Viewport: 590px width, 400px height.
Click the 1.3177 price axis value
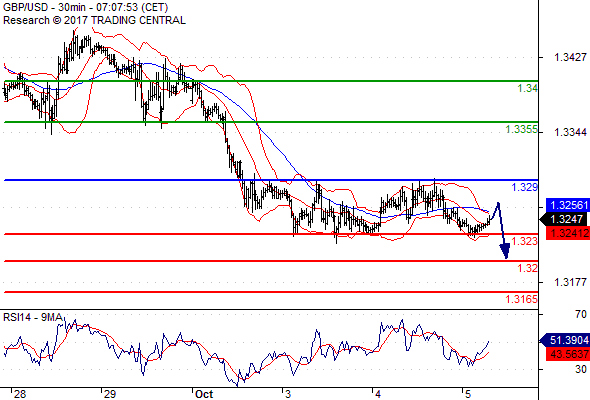click(570, 282)
